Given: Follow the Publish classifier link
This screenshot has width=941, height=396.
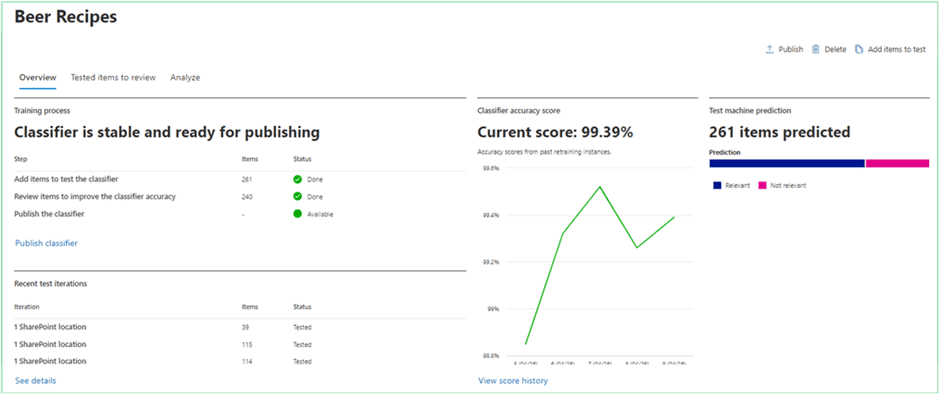Looking at the screenshot, I should (46, 243).
